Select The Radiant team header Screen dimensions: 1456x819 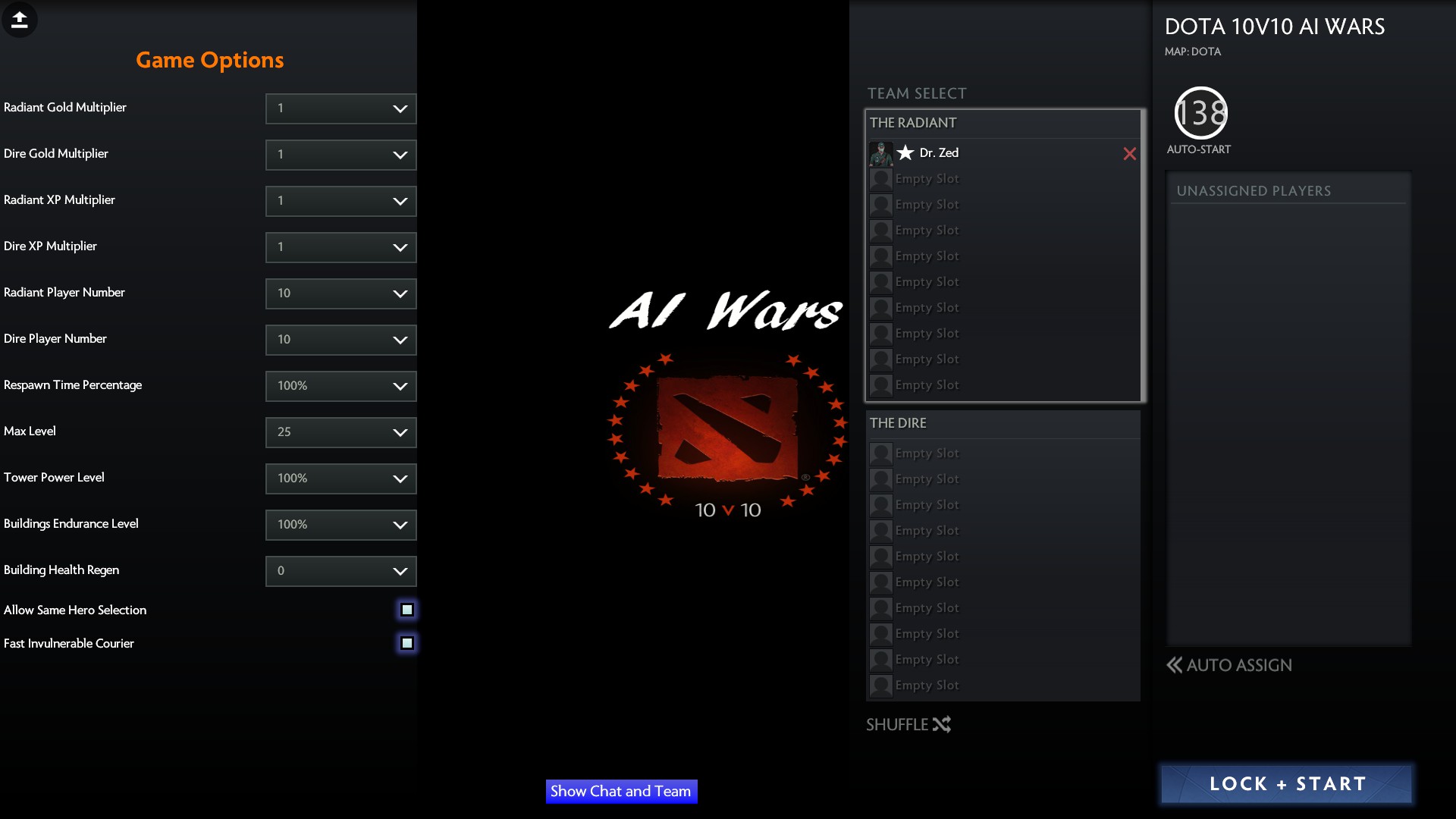click(x=913, y=123)
